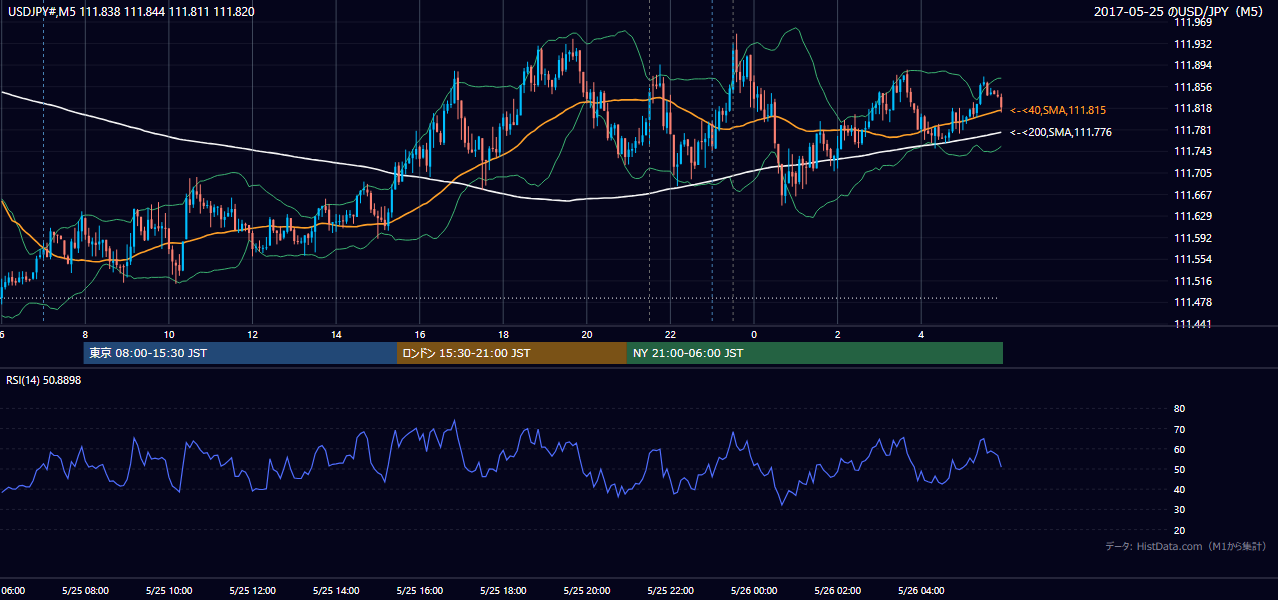
Task: Click hour label 22 on chart time axis
Action: click(670, 335)
